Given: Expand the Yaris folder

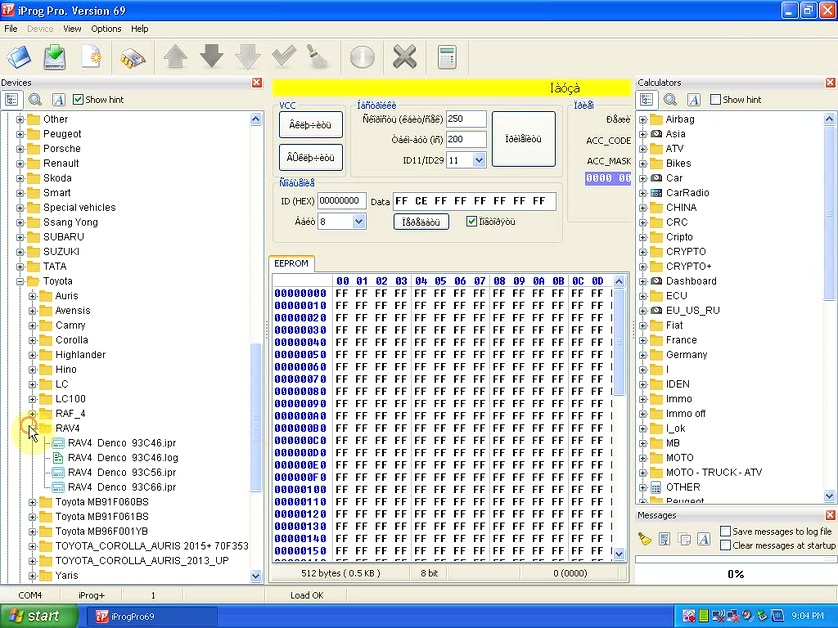Looking at the screenshot, I should click(x=32, y=576).
